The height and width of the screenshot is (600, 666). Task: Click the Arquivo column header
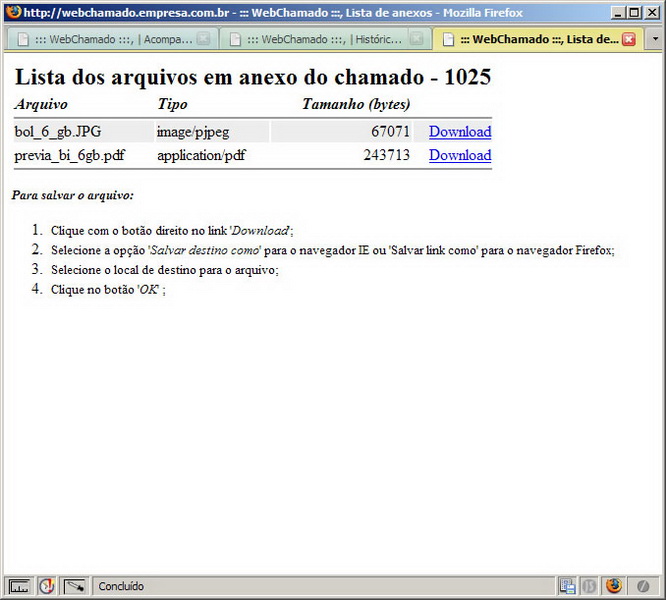click(x=41, y=104)
